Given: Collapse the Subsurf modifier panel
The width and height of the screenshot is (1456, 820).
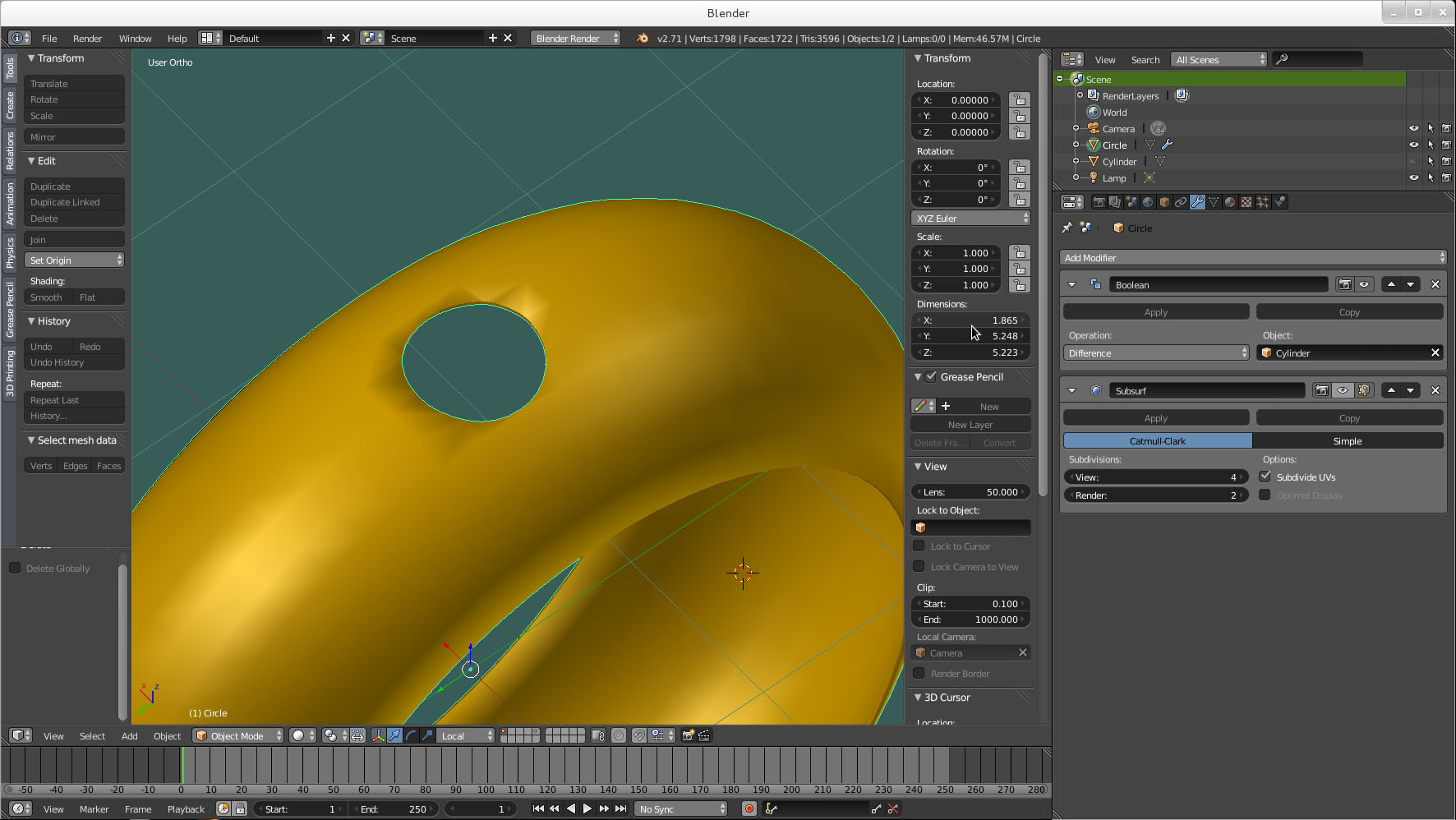Looking at the screenshot, I should click(x=1071, y=390).
